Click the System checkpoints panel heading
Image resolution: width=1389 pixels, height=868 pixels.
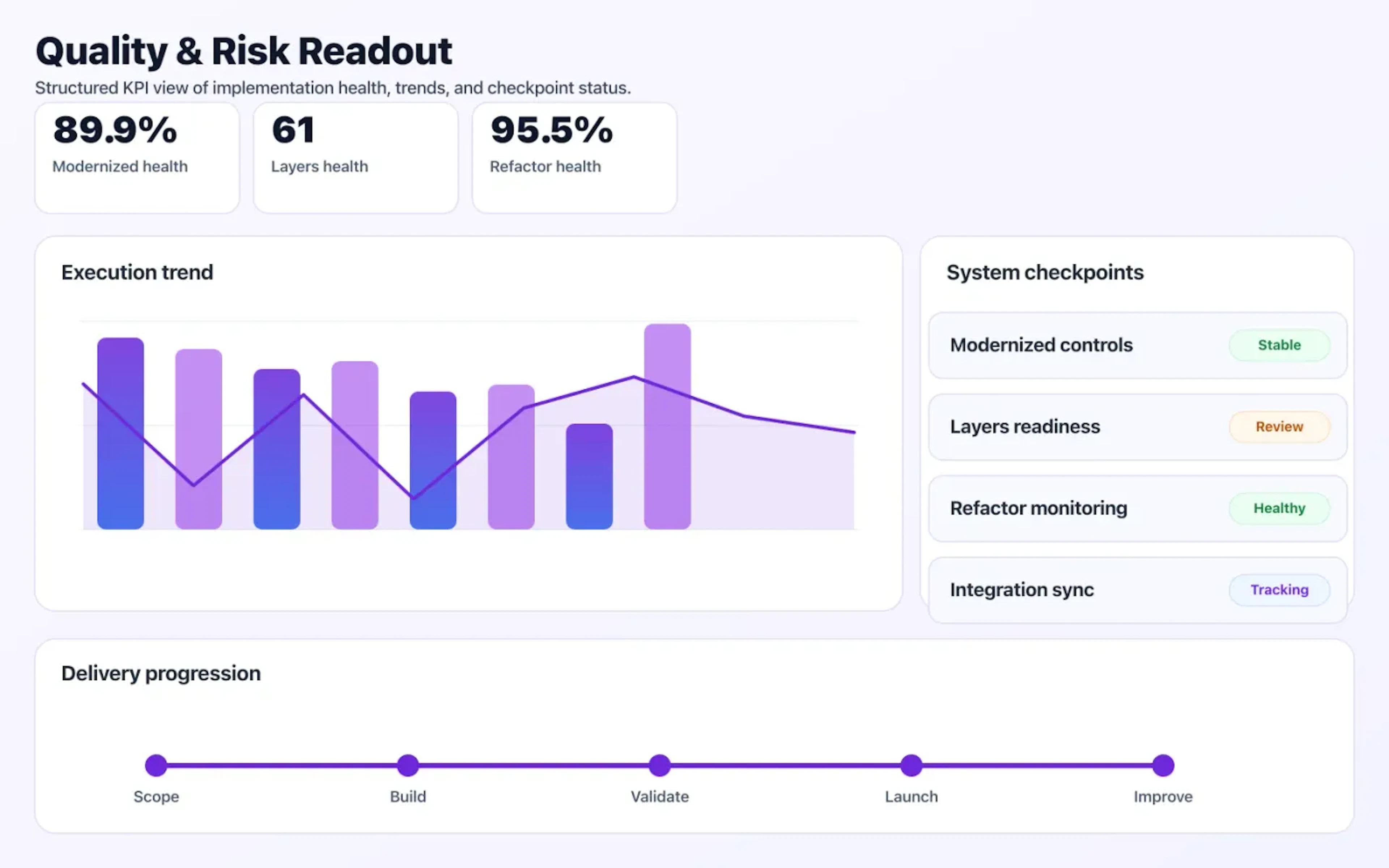click(x=1045, y=272)
